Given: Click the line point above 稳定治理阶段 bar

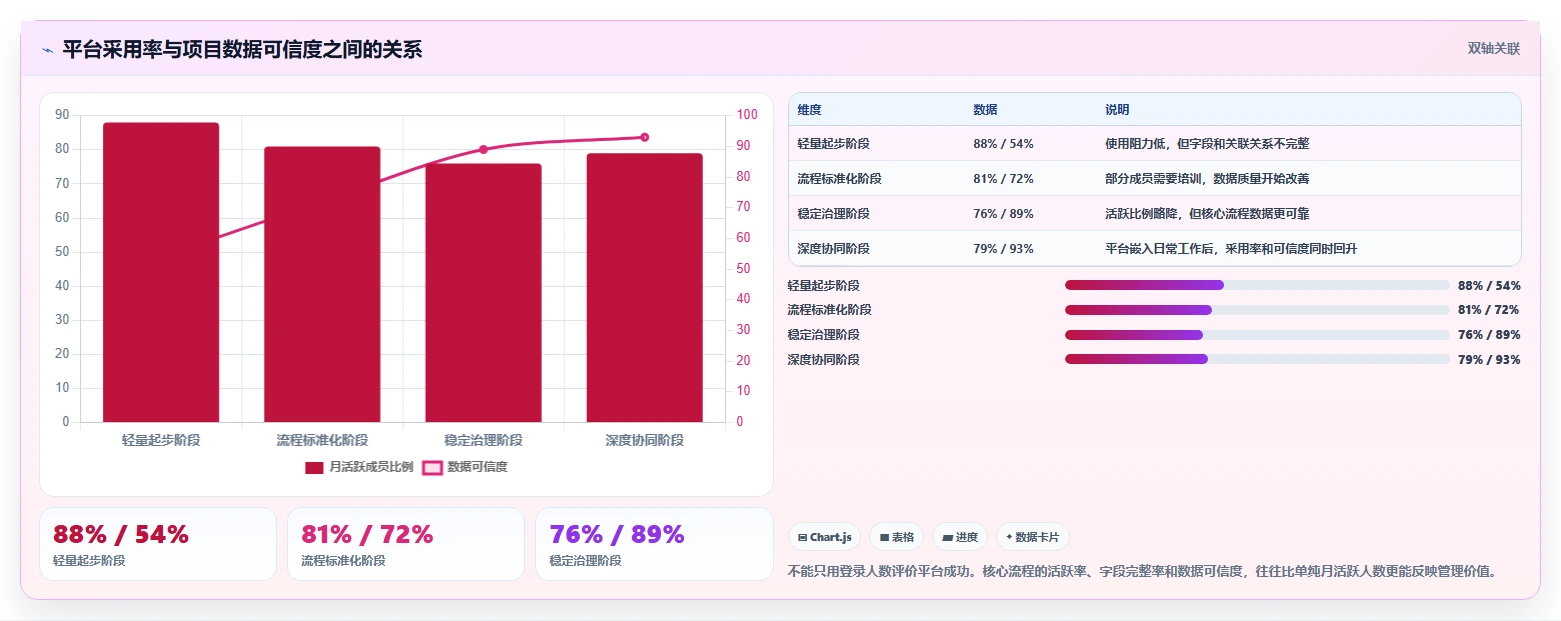Looking at the screenshot, I should 483,149.
